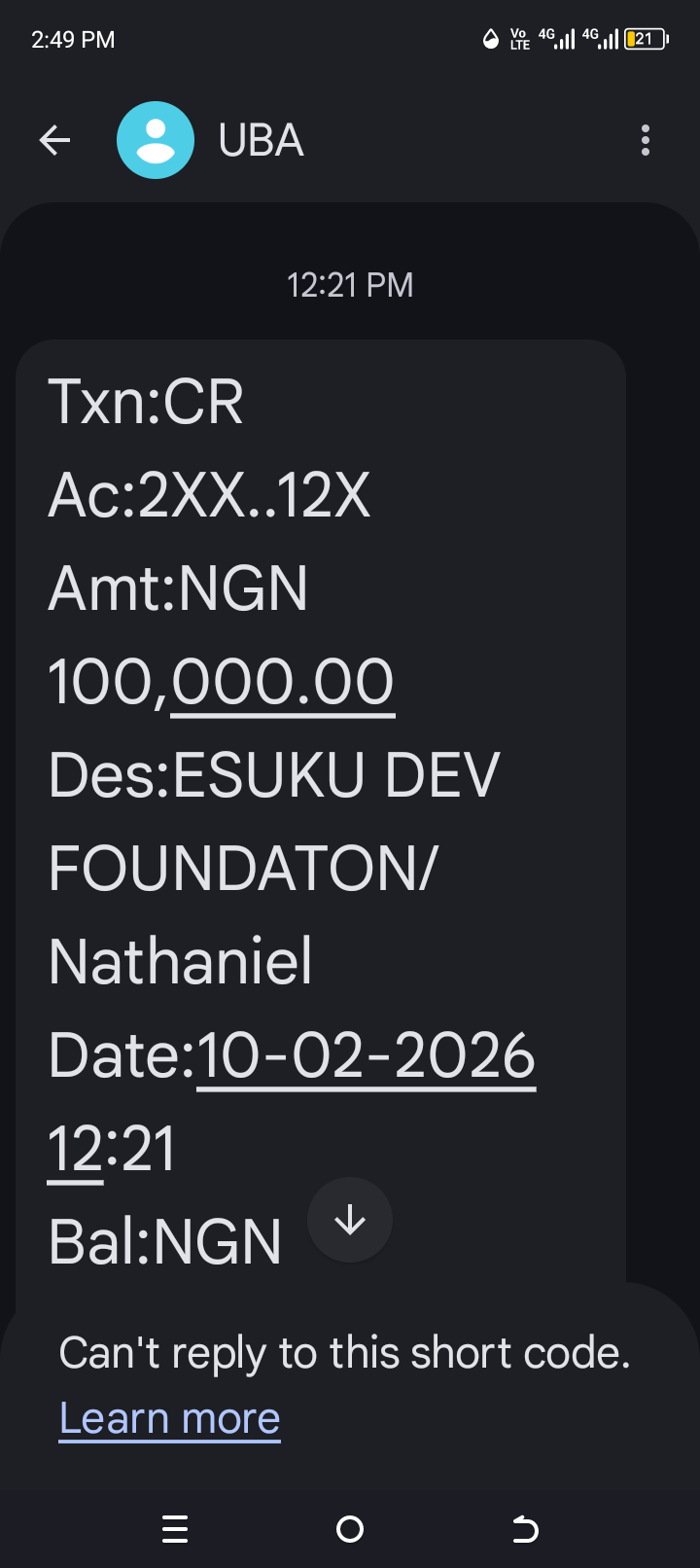This screenshot has width=700, height=1568.
Task: Tap the status bar clock 2:49 PM
Action: (73, 40)
